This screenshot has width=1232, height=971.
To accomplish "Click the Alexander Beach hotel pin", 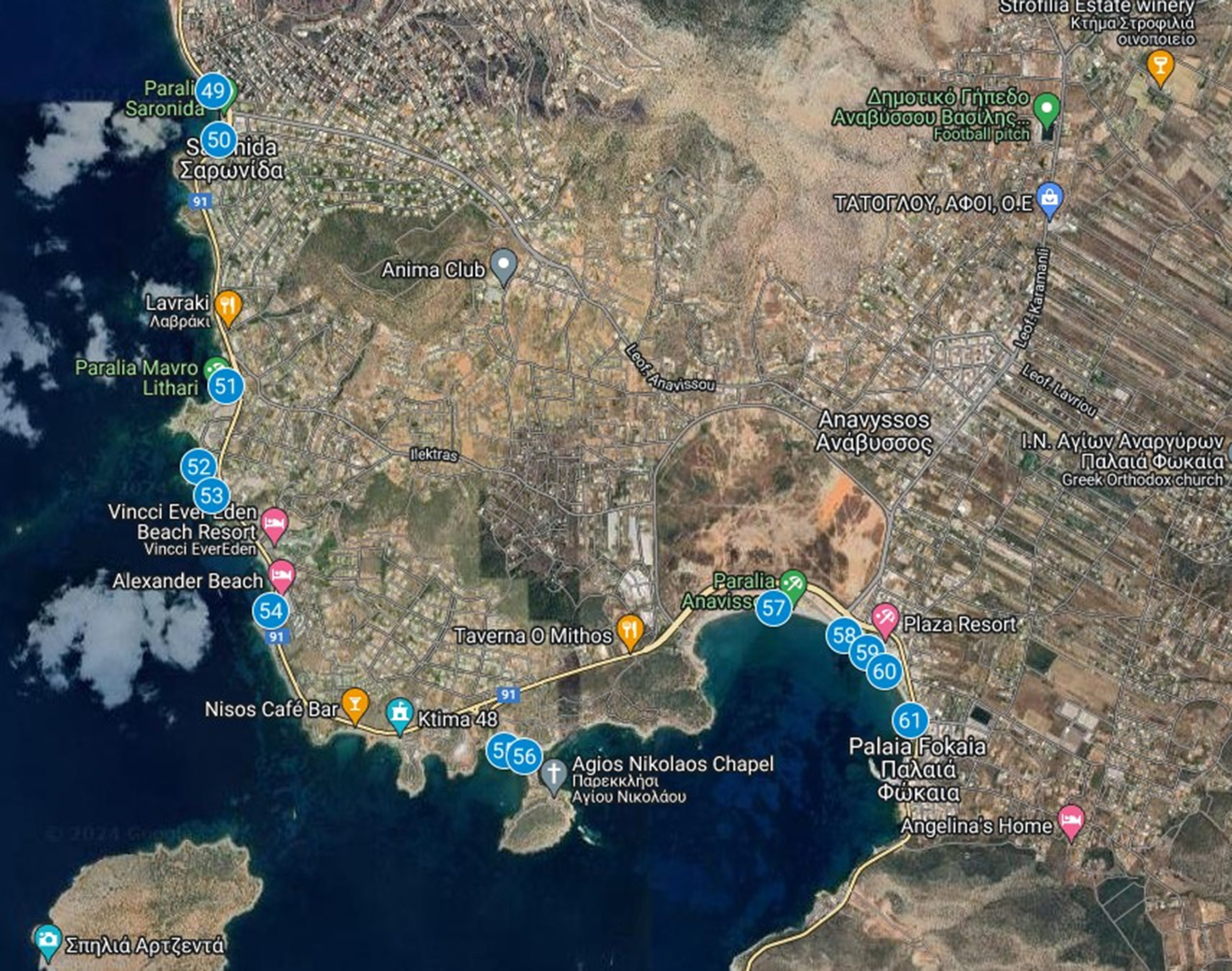I will [x=281, y=577].
